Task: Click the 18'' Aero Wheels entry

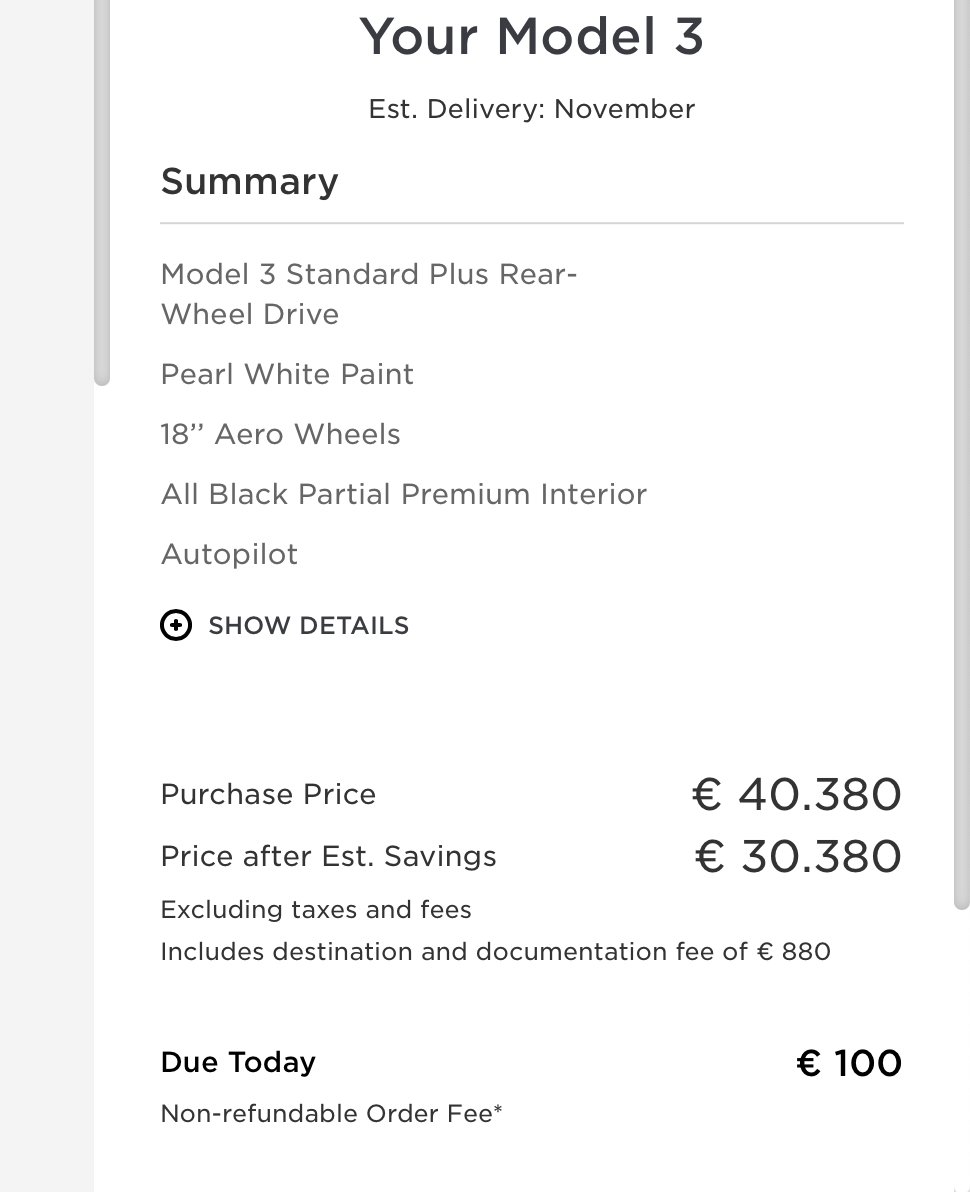Action: point(280,434)
